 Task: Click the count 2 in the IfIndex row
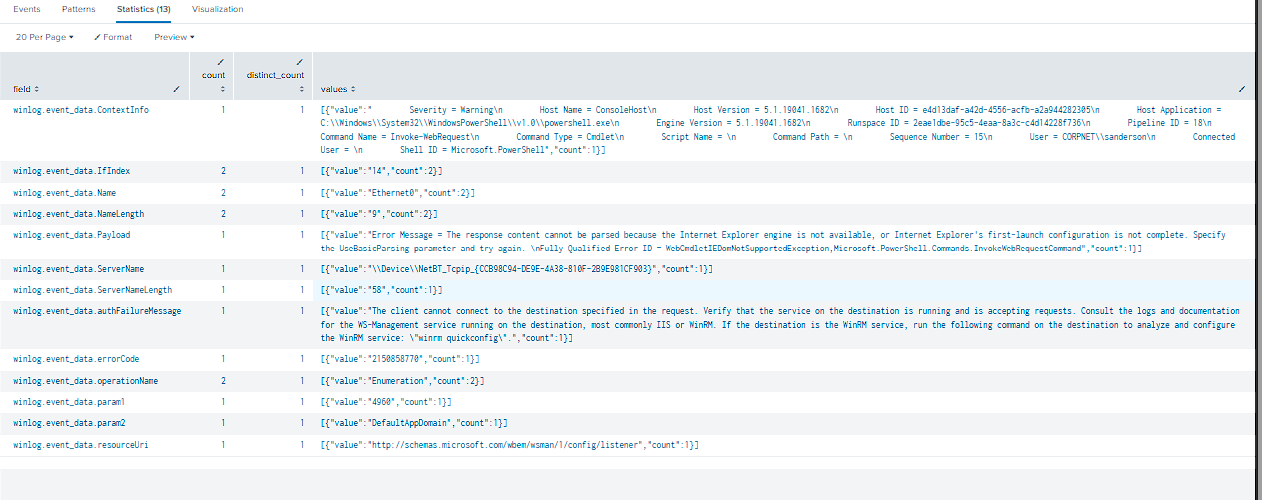click(223, 171)
